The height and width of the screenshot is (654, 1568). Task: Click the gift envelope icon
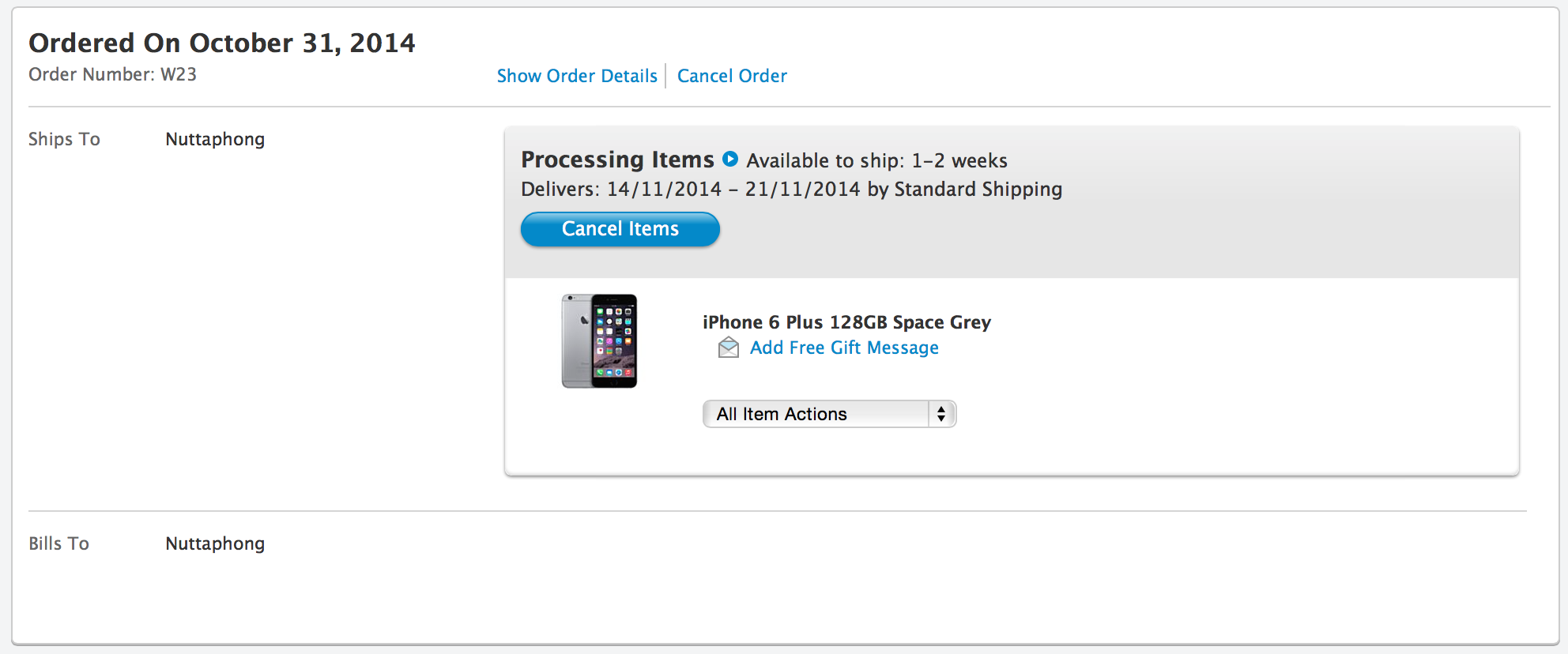coord(728,348)
